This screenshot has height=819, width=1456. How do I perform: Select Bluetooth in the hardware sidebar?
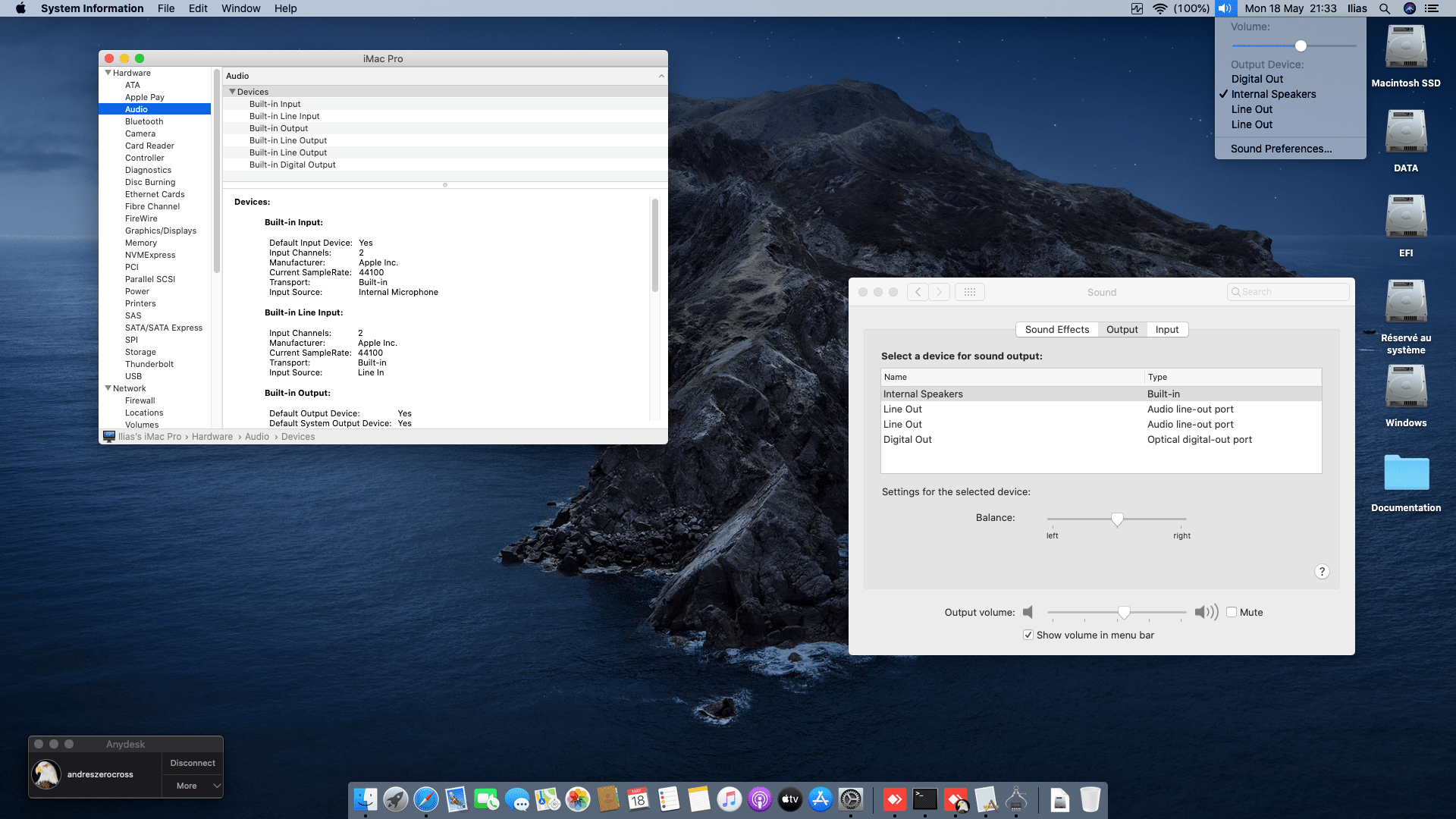144,121
